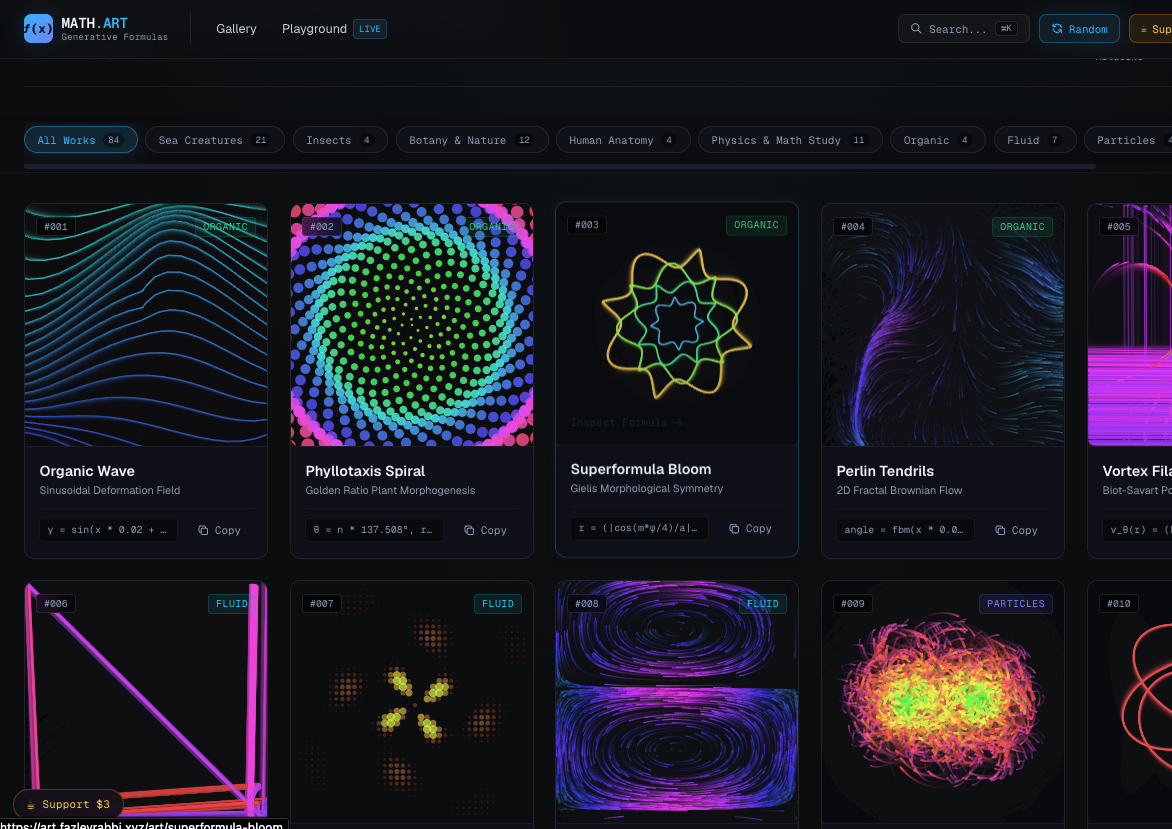1172x829 pixels.
Task: Filter by Human Anatomy
Action: tap(623, 140)
